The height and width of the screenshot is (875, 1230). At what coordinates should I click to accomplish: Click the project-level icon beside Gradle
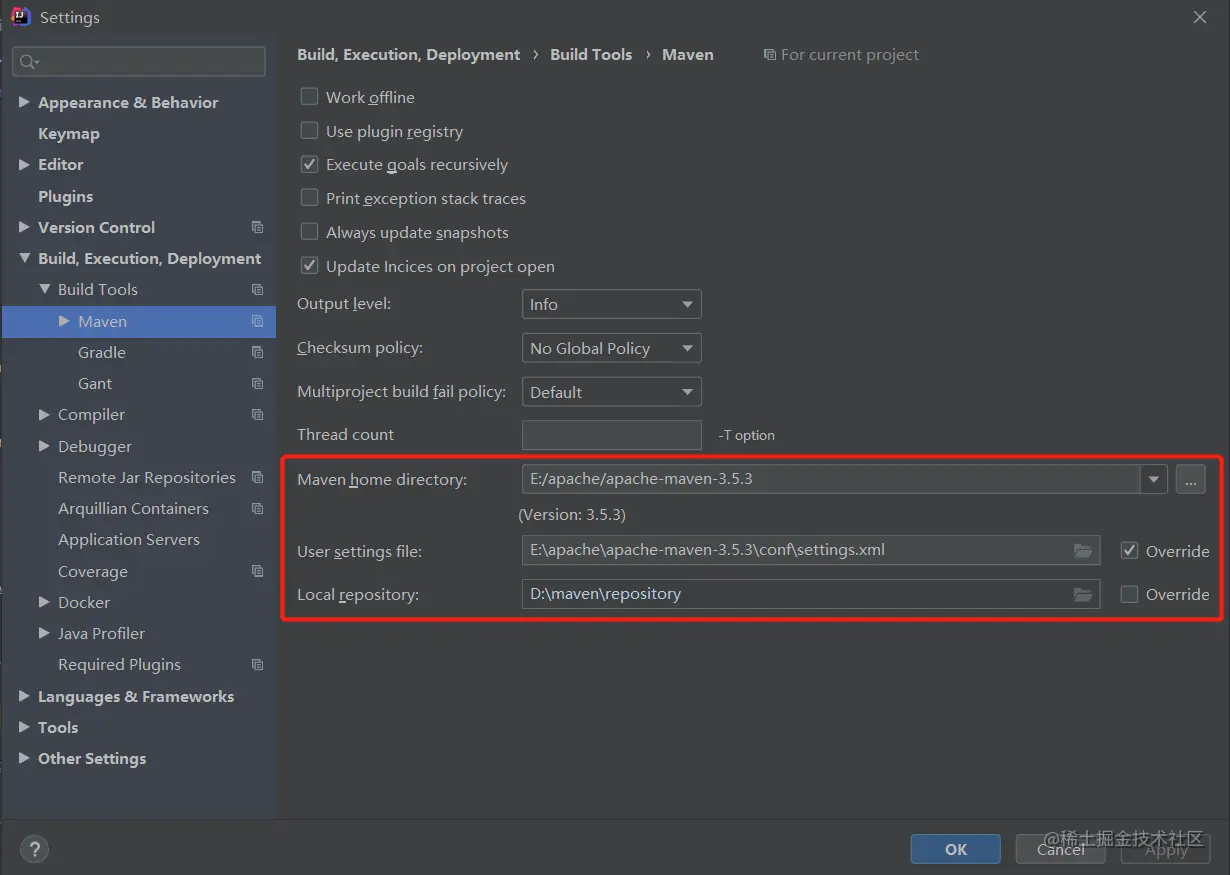(x=257, y=352)
